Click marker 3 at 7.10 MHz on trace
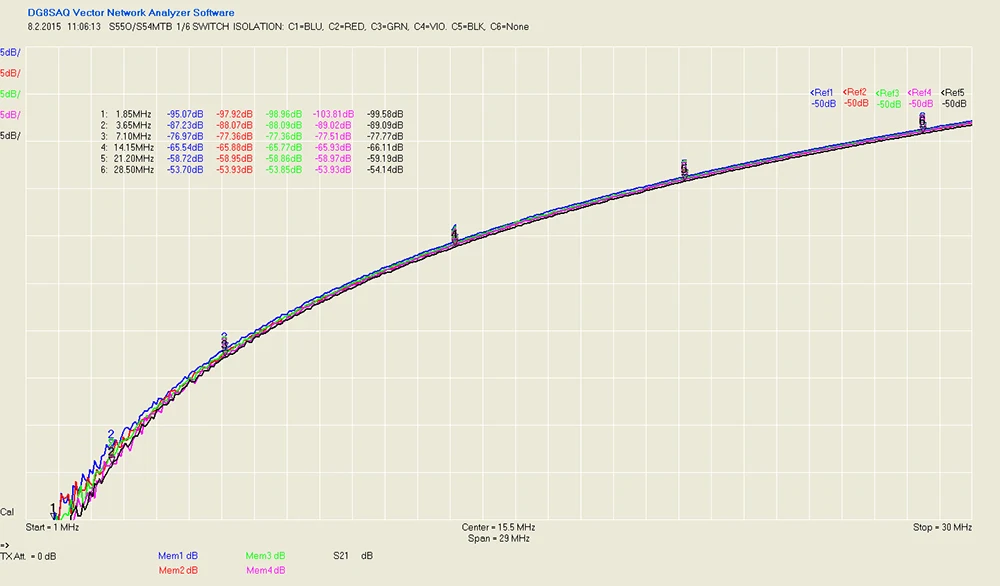 [x=224, y=342]
